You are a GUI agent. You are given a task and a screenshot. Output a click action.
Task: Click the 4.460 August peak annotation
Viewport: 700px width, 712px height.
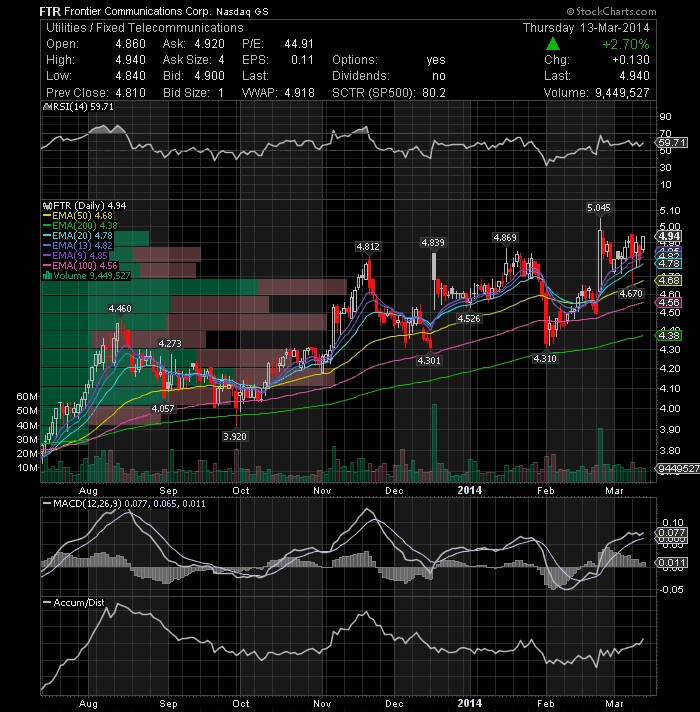click(120, 309)
